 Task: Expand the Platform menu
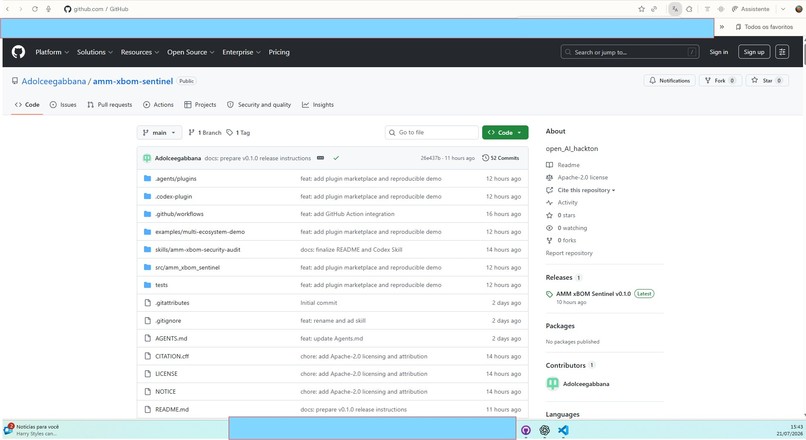[x=52, y=52]
